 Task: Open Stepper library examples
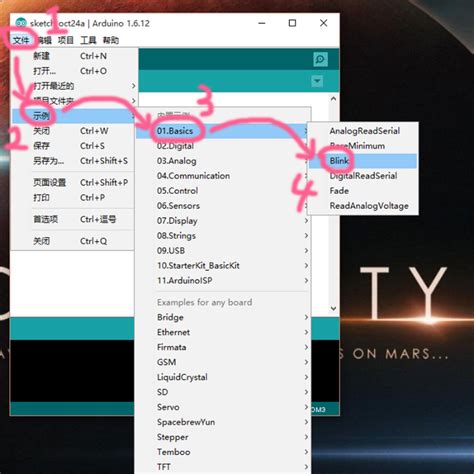click(223, 437)
